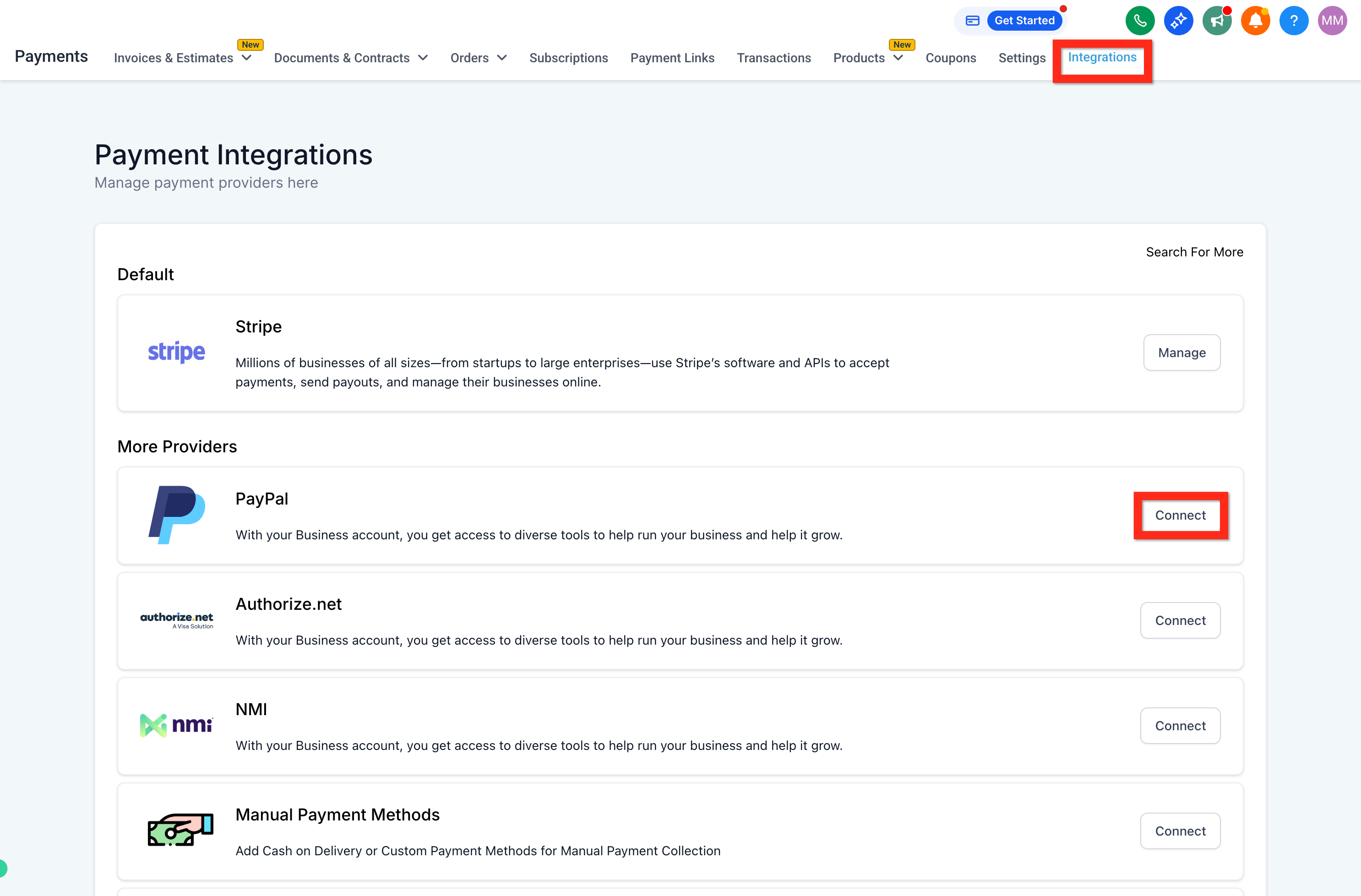Viewport: 1361px width, 896px height.
Task: Click the Stripe logo
Action: [176, 352]
